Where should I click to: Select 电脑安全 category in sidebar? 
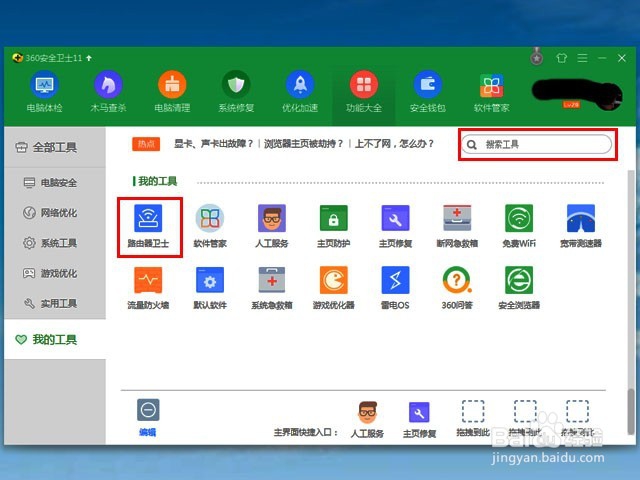click(55, 182)
